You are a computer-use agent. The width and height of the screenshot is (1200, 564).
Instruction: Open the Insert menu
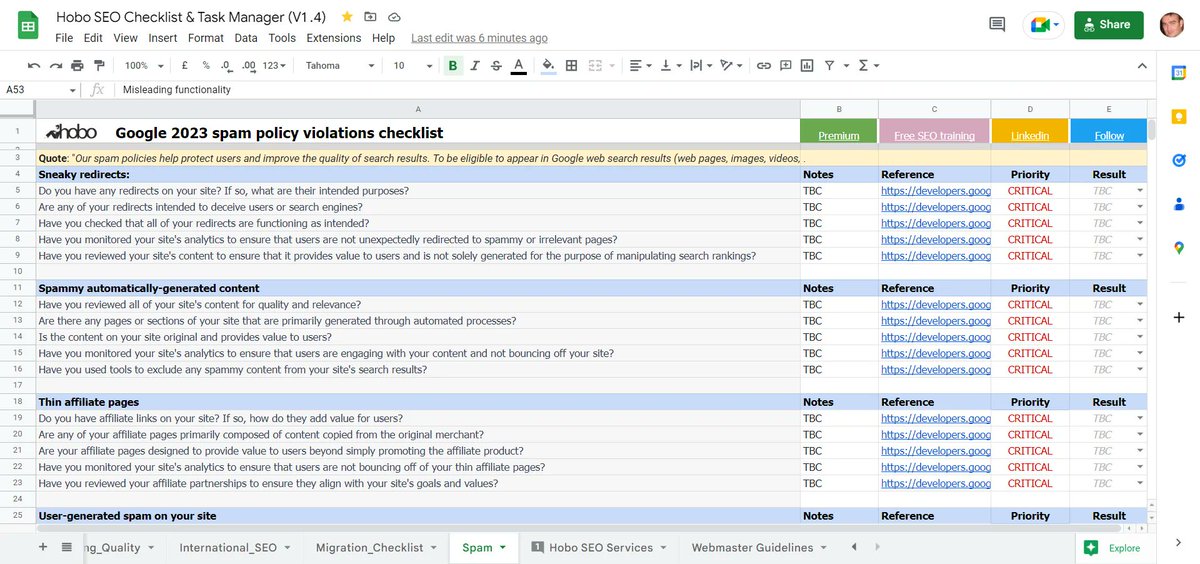click(x=163, y=38)
